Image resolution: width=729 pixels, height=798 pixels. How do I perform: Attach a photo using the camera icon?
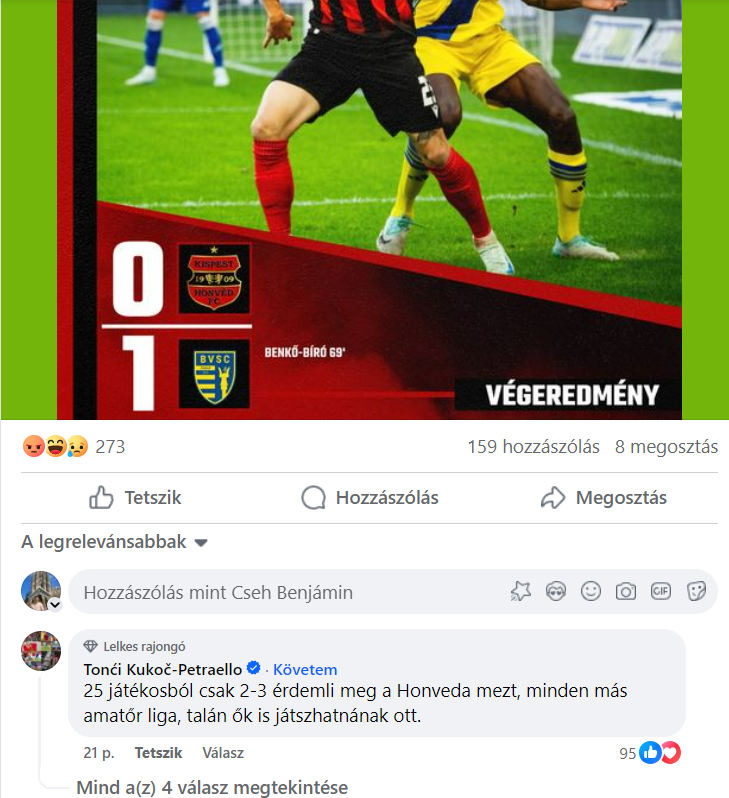626,591
